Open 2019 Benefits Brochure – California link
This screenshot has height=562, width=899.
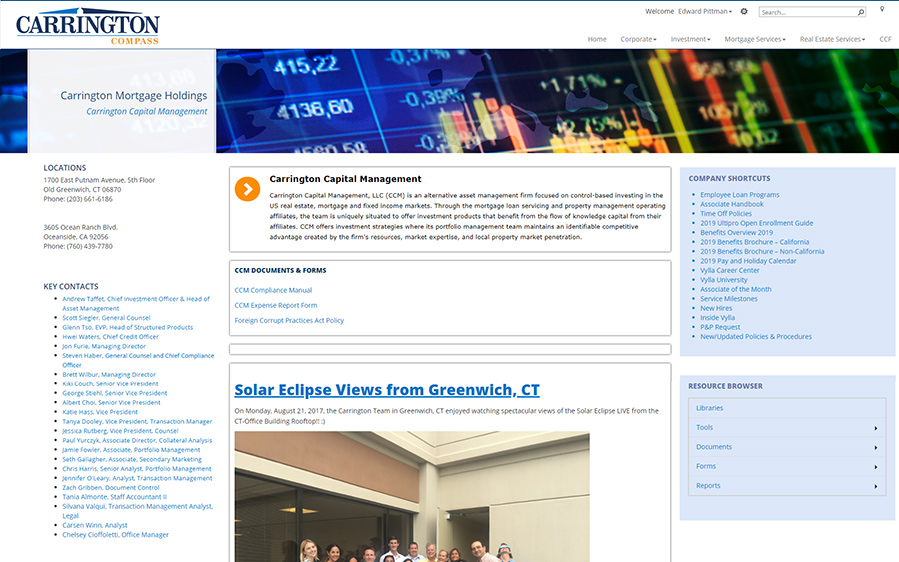pyautogui.click(x=755, y=242)
